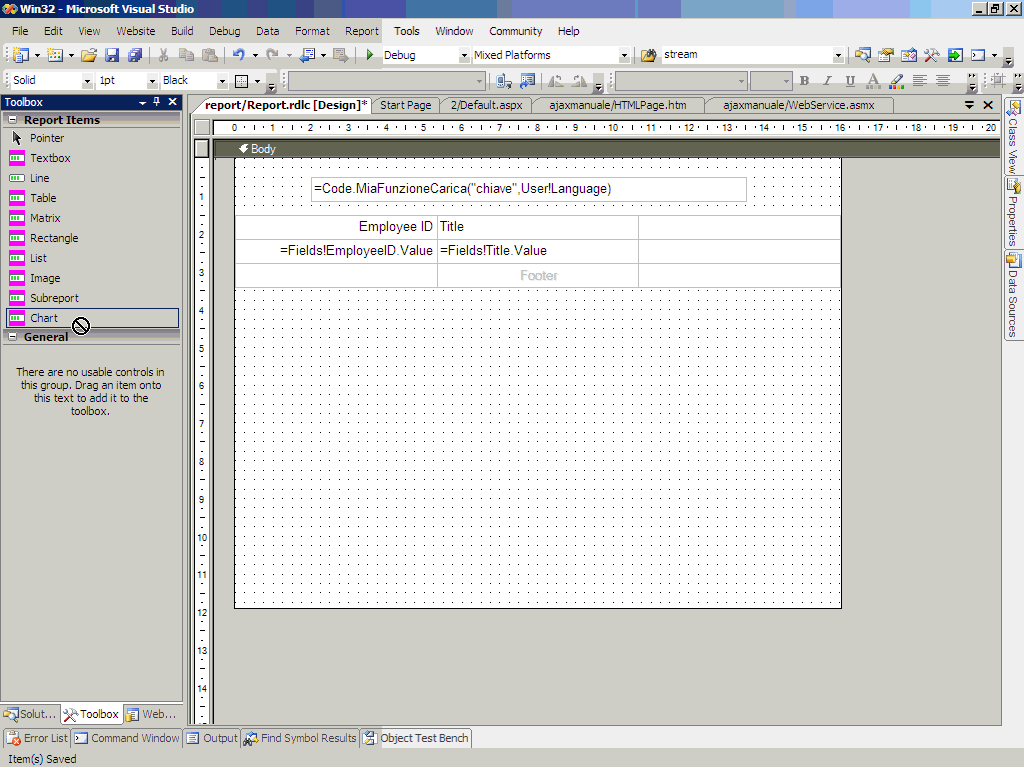Open the Mixed Platforms dropdown
Screen dimensions: 1024x768
point(624,56)
